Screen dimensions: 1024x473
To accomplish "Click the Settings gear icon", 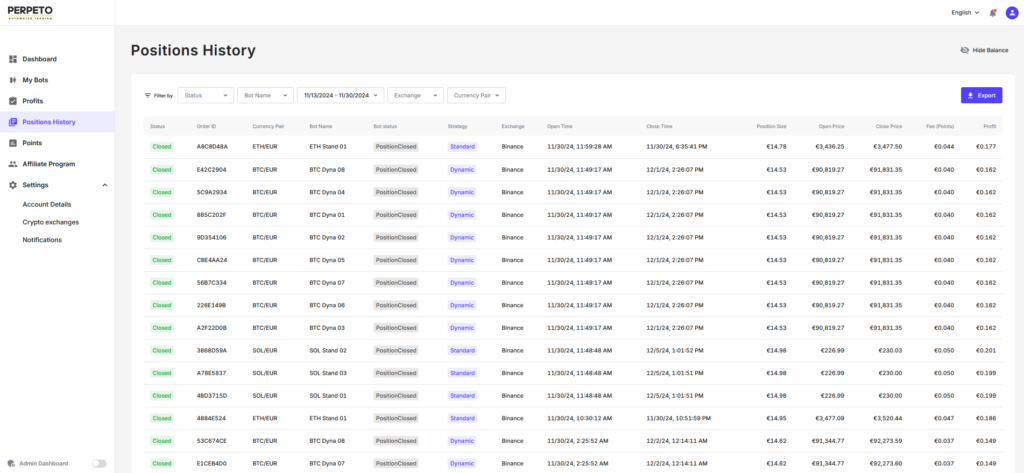I will (12, 185).
